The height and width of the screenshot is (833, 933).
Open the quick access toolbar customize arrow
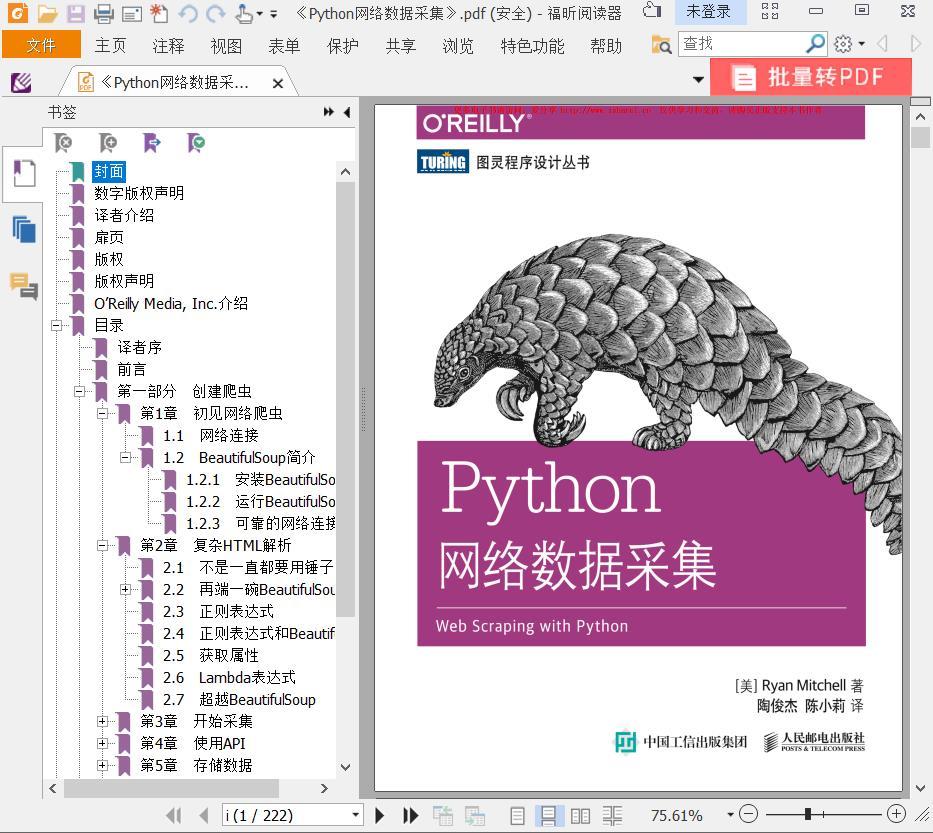click(273, 14)
